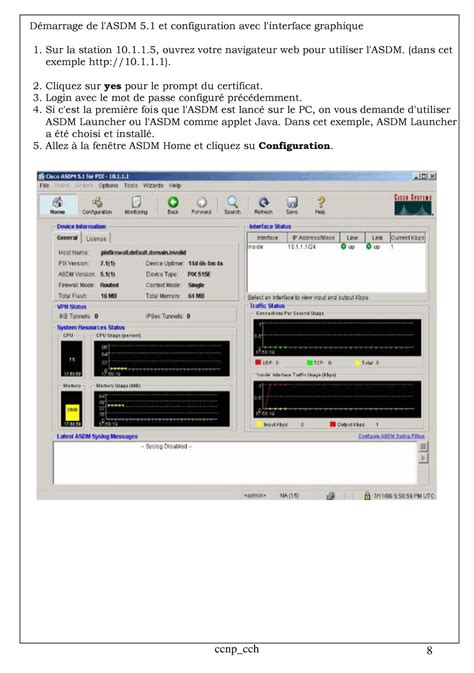The image size is (474, 673).
Task: Click the yellow Input Kbps legend swatch
Action: (x=259, y=424)
